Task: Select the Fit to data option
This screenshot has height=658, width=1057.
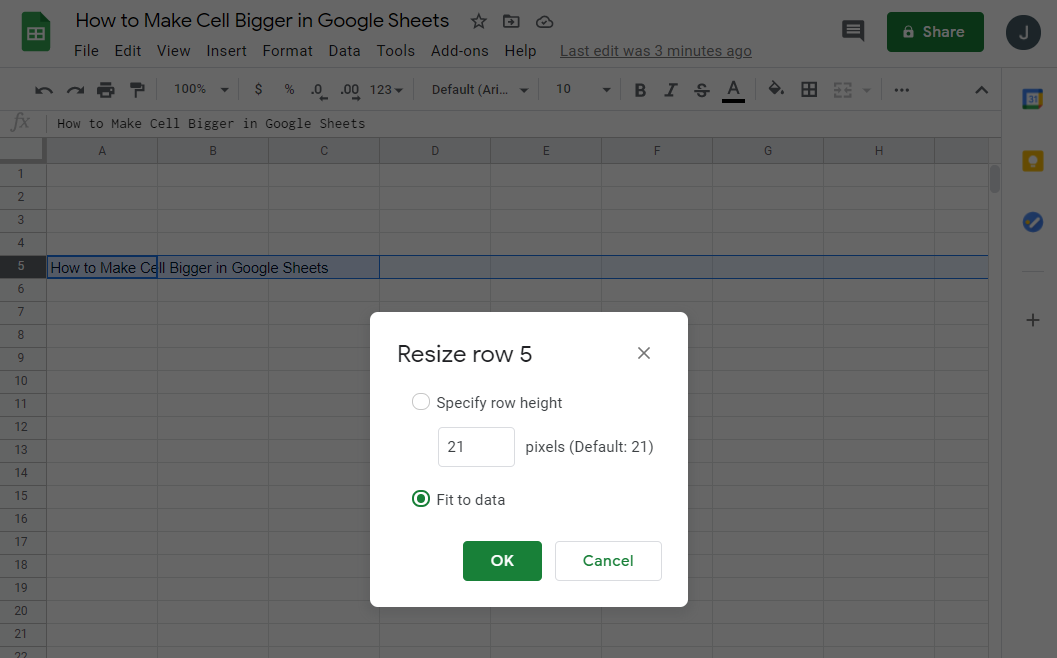Action: 421,499
